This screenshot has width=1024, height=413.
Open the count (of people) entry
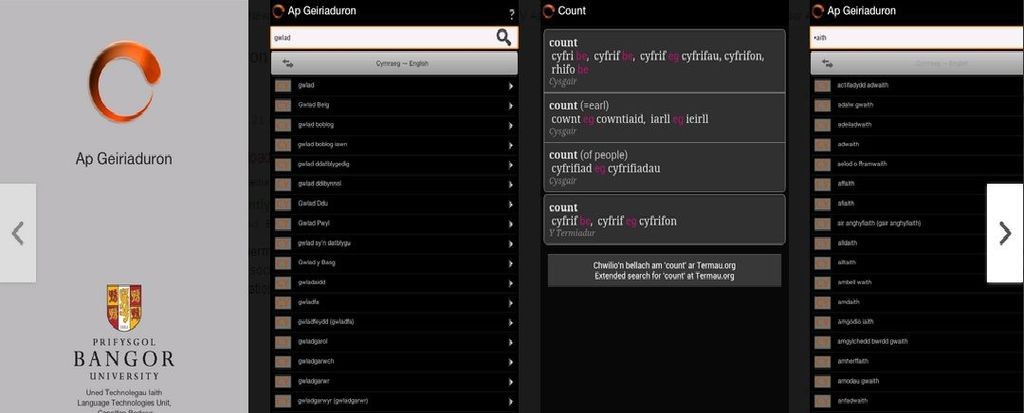[x=664, y=167]
